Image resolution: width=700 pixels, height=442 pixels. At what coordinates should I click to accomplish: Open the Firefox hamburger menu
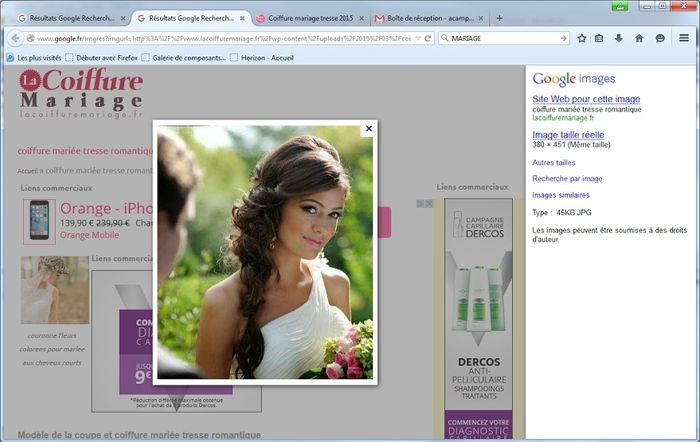tap(684, 38)
